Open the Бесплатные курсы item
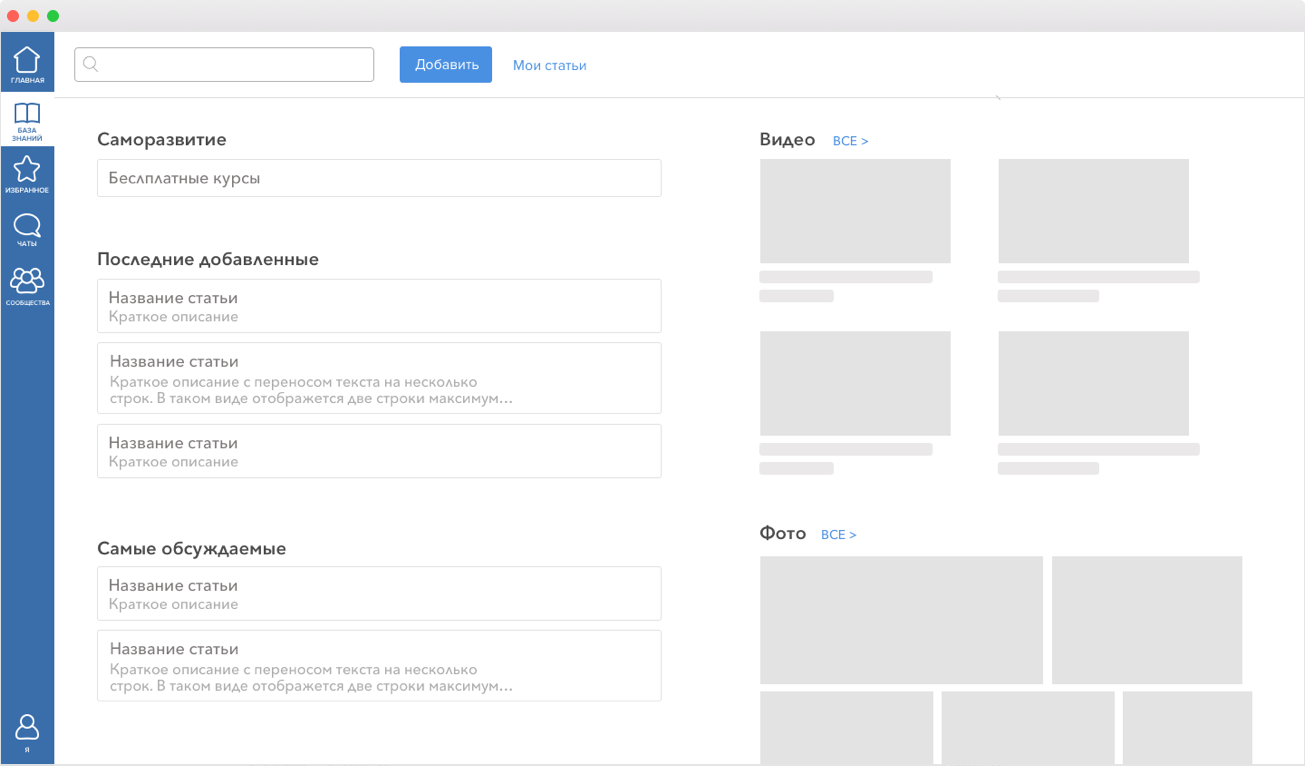Screen dimensions: 1305x766 (379, 178)
